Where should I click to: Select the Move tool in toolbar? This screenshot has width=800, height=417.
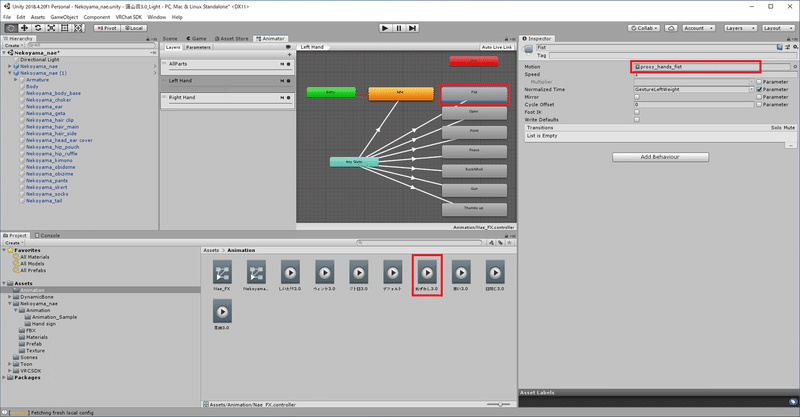[x=24, y=28]
